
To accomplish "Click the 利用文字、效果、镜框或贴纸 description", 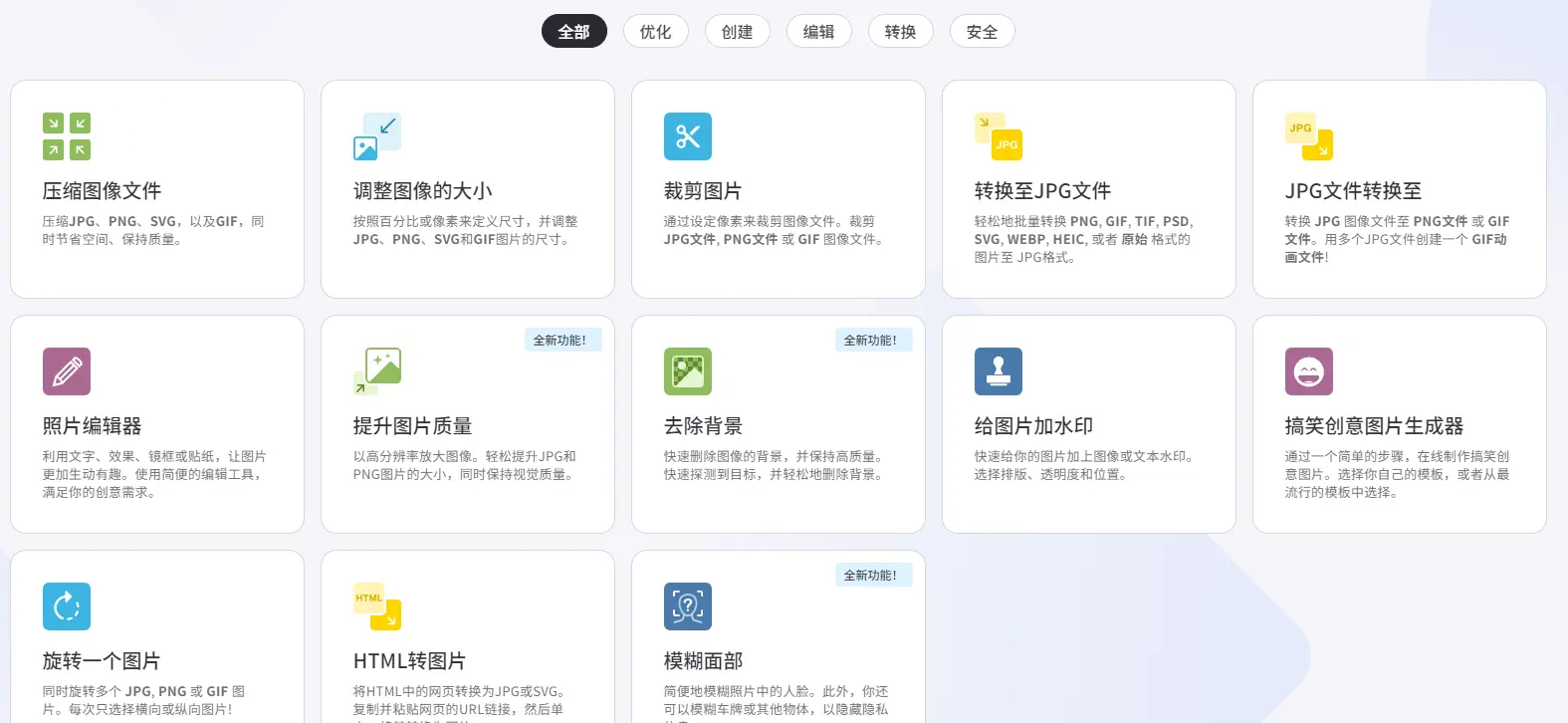I will point(154,474).
